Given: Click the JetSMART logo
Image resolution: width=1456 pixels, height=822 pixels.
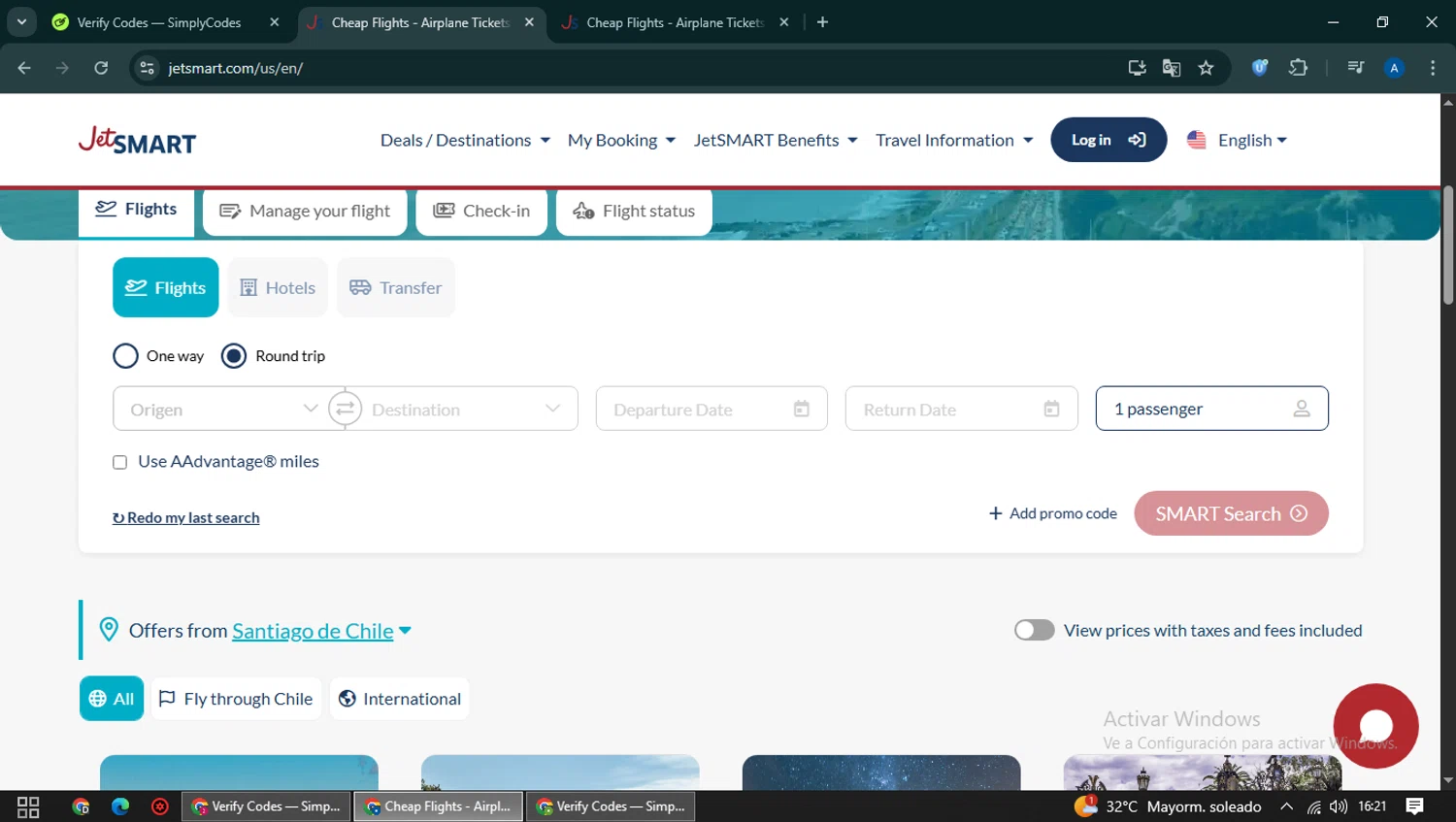Looking at the screenshot, I should coord(137,141).
